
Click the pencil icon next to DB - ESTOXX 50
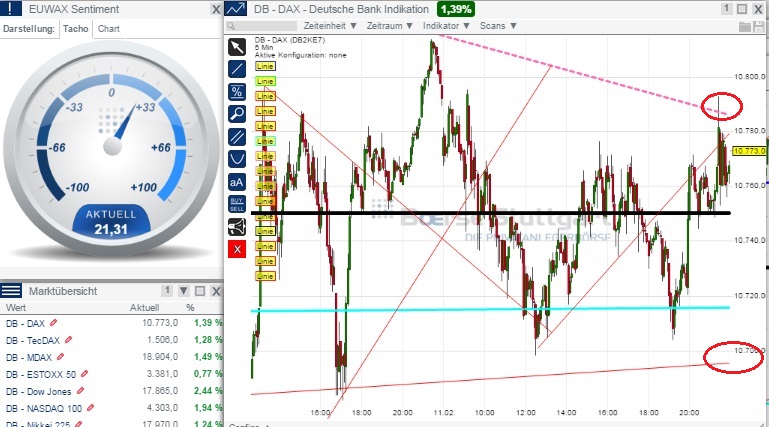(x=84, y=374)
